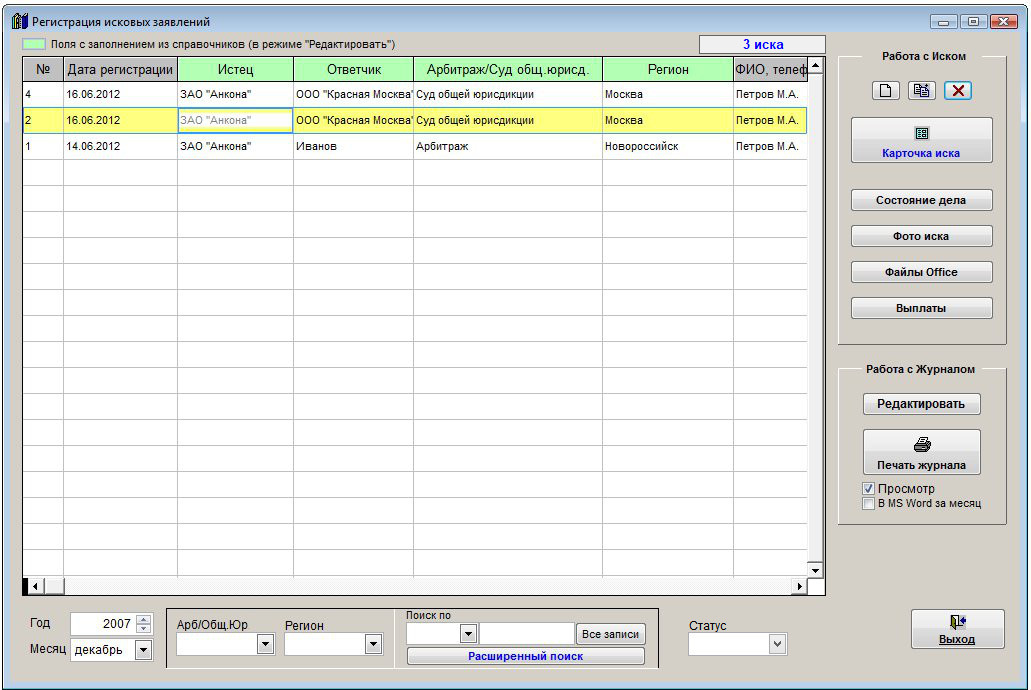1031x690 pixels.
Task: Click the Поиск по text input field
Action: pos(526,634)
